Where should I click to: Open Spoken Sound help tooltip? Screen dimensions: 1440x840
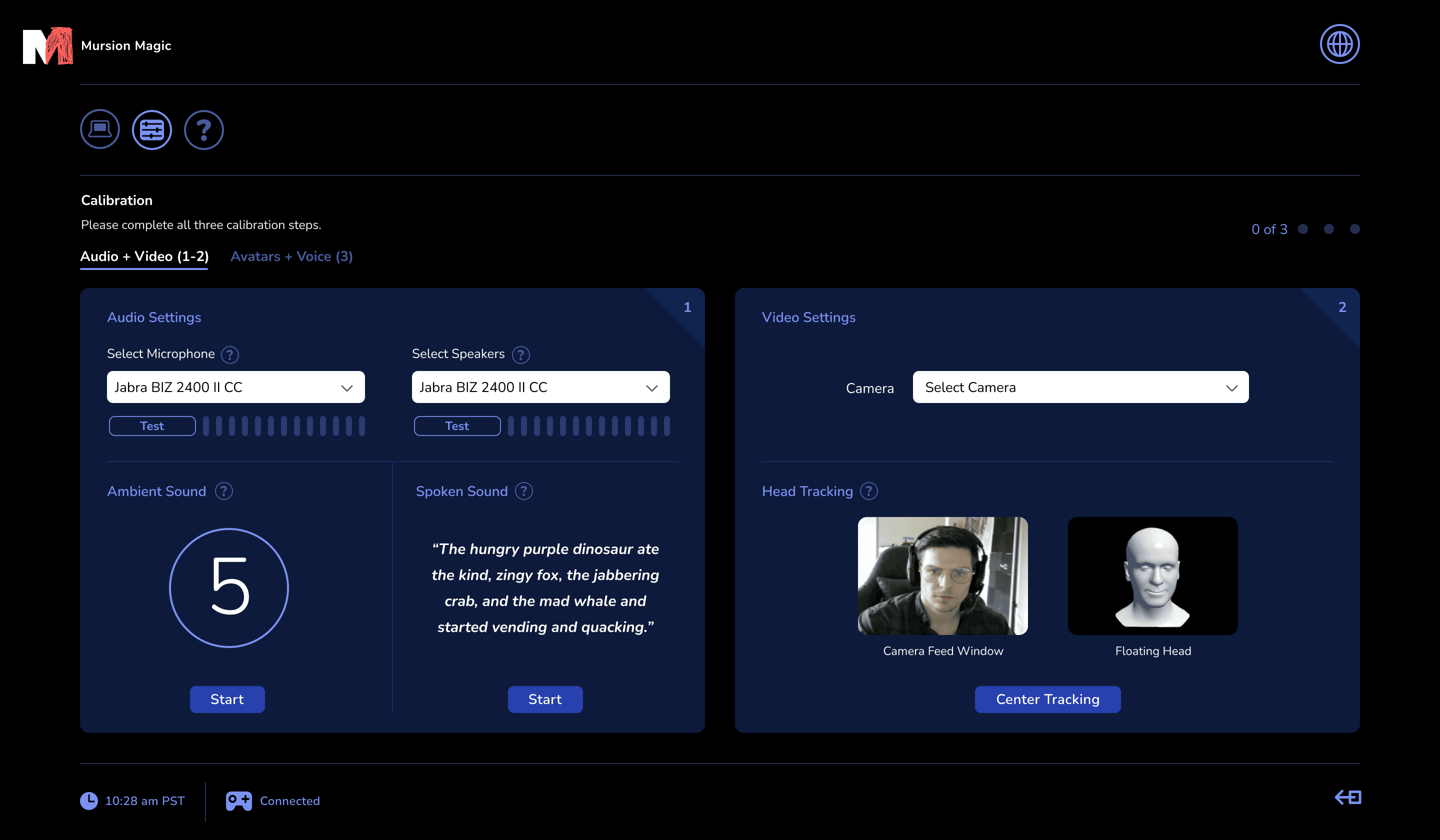click(x=523, y=491)
